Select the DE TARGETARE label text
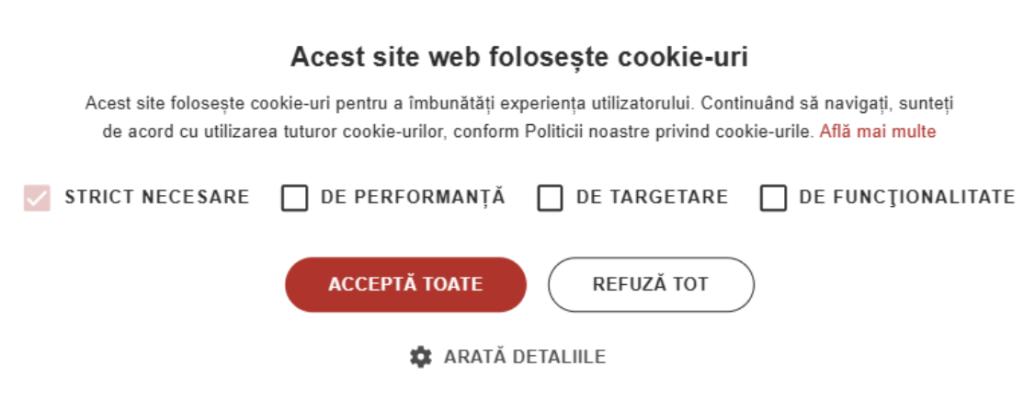The image size is (1024, 412). point(652,197)
